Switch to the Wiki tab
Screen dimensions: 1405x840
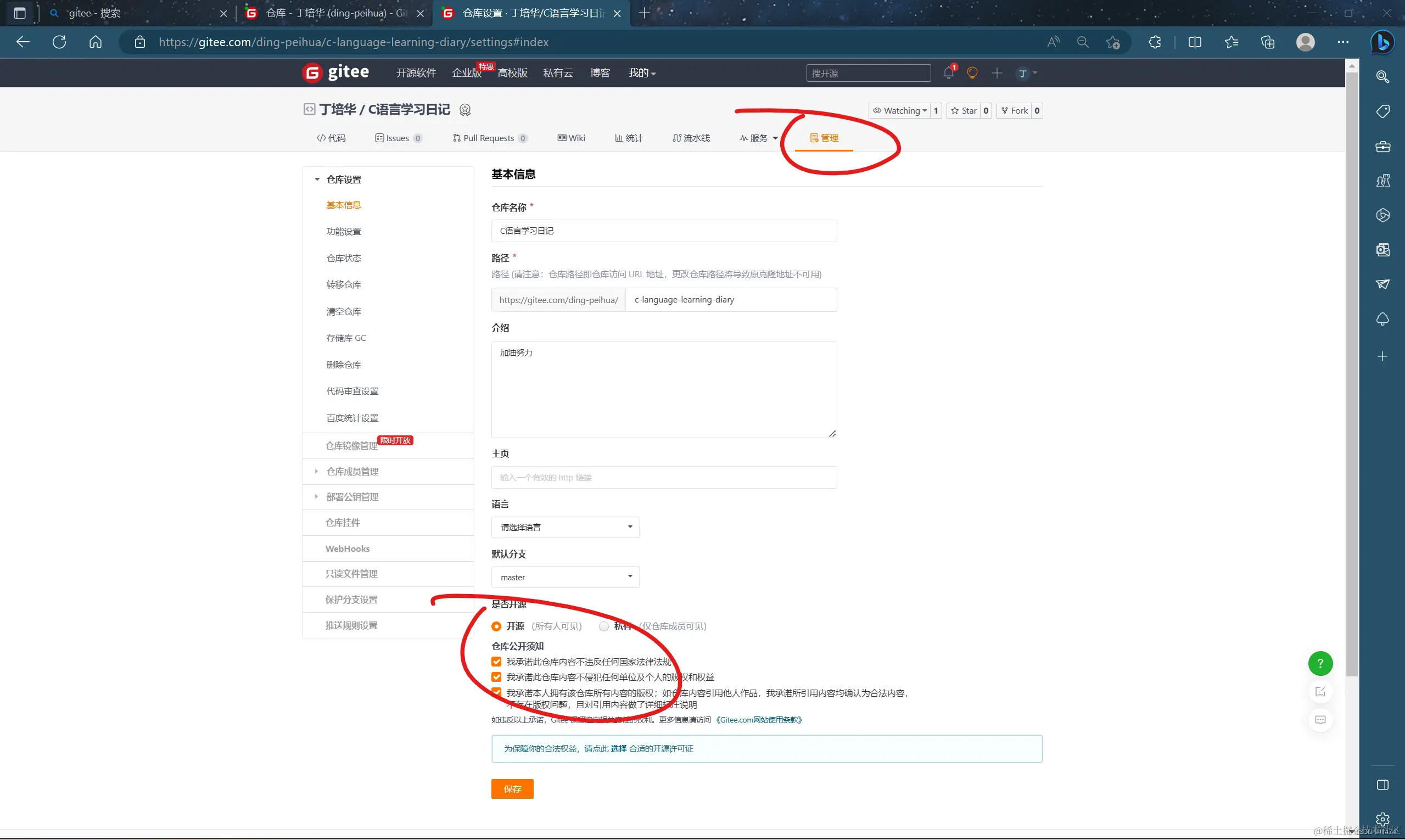point(571,138)
